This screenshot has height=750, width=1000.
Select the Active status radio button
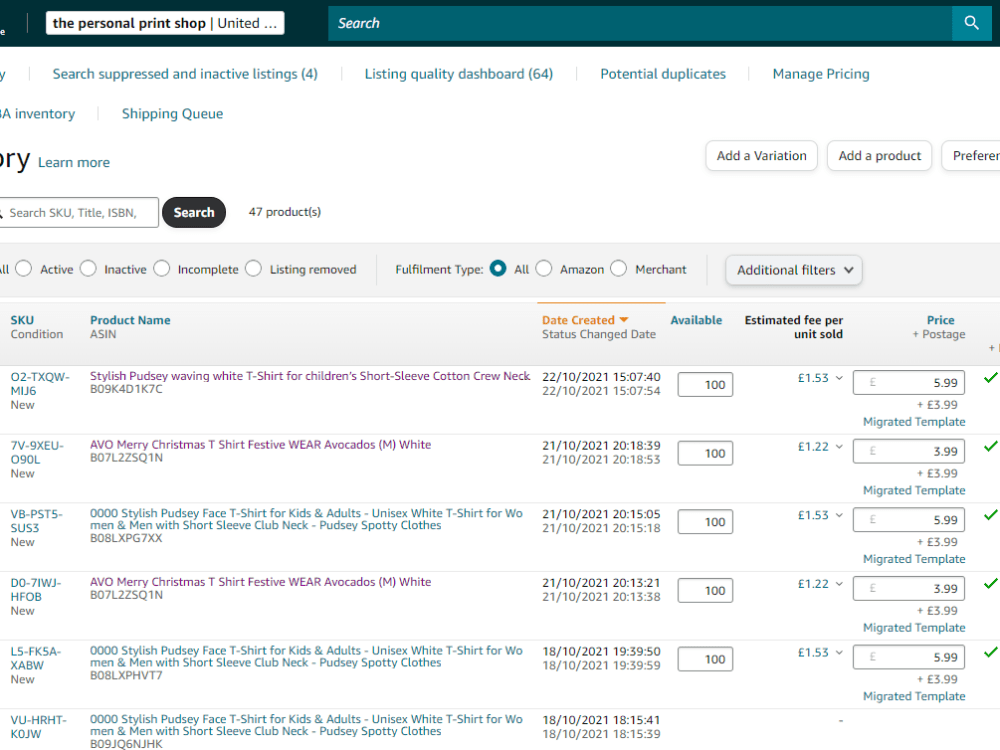click(x=24, y=268)
